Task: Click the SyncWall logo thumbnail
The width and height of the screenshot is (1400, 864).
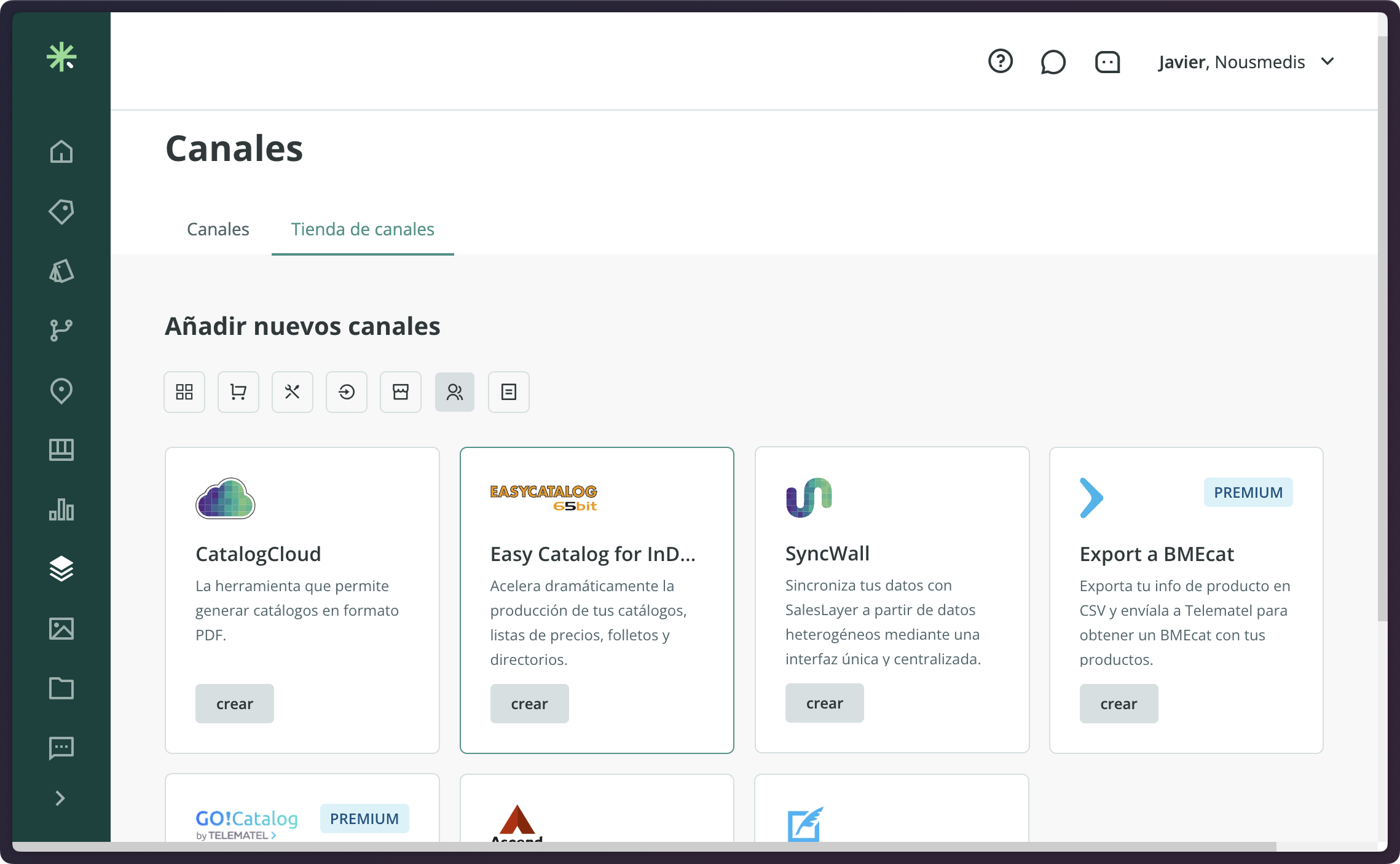Action: pos(809,497)
